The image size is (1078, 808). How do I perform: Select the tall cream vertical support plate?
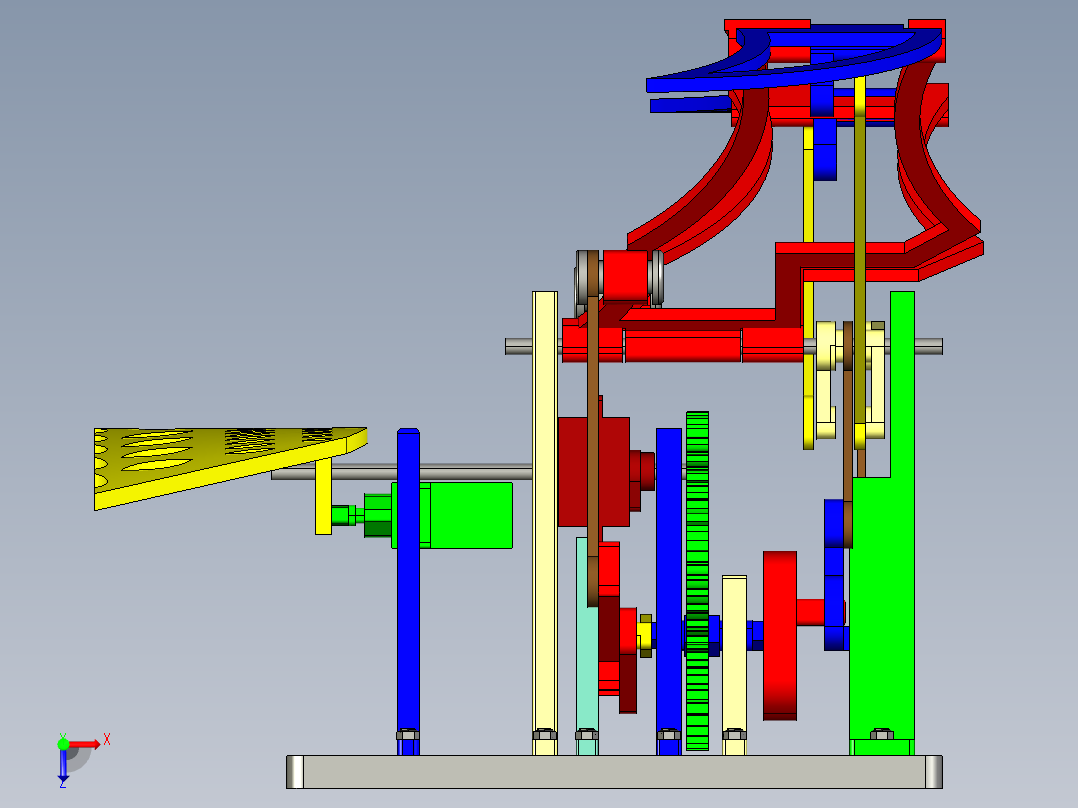tap(544, 523)
